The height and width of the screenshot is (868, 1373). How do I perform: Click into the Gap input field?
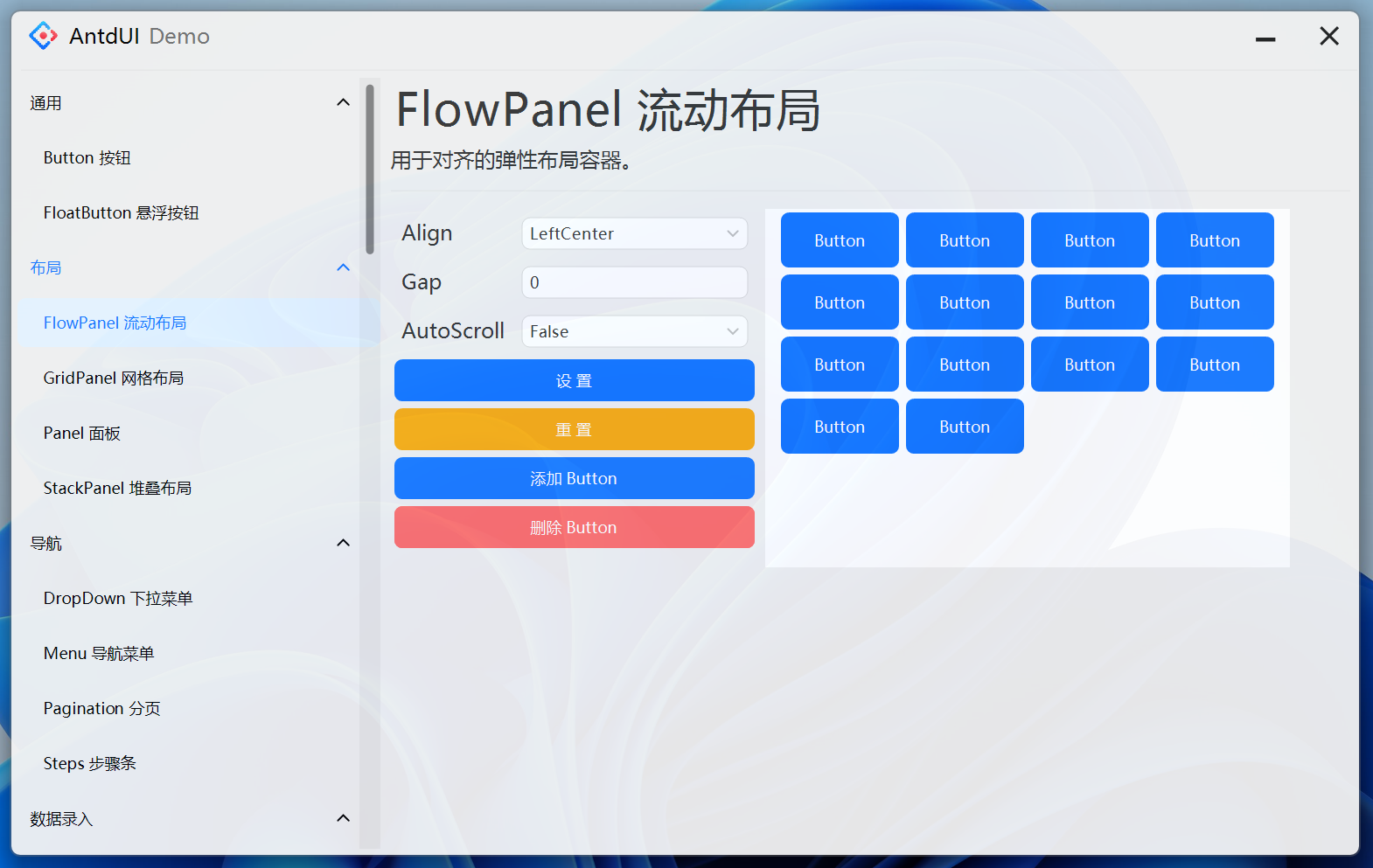(634, 282)
